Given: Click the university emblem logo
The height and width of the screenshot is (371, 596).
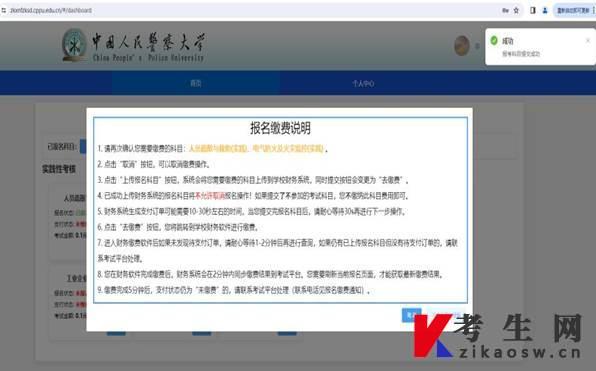Looking at the screenshot, I should click(74, 45).
